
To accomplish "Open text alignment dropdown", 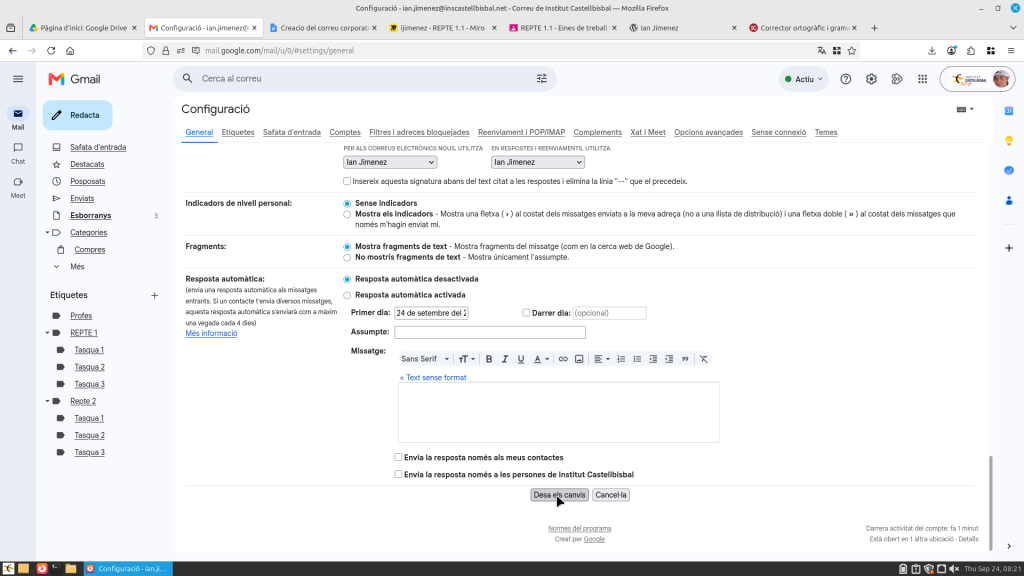I will (x=601, y=359).
